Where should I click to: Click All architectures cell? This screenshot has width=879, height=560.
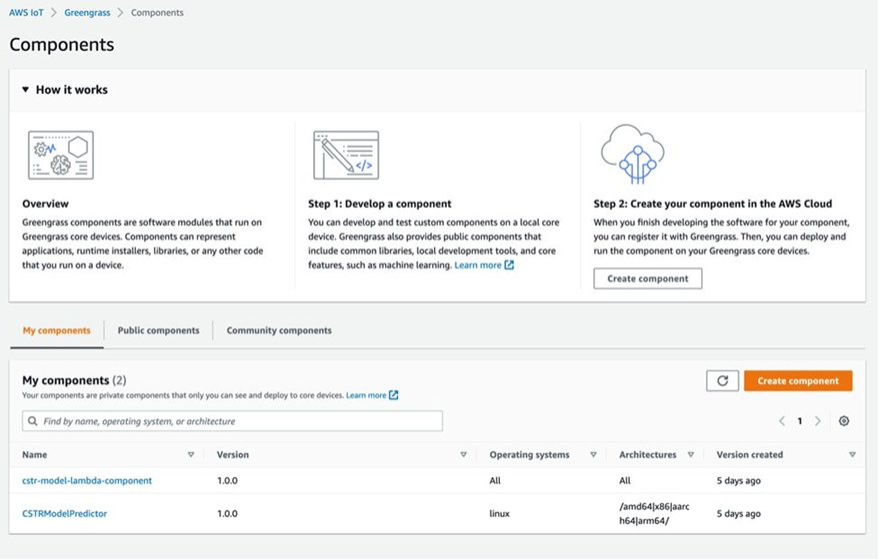[624, 480]
